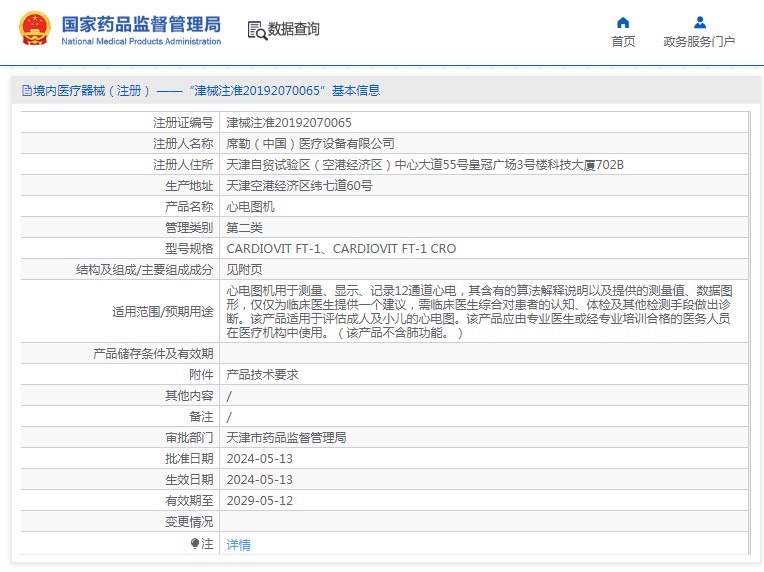
Task: Click the 审批部门 label
Action: coord(189,438)
